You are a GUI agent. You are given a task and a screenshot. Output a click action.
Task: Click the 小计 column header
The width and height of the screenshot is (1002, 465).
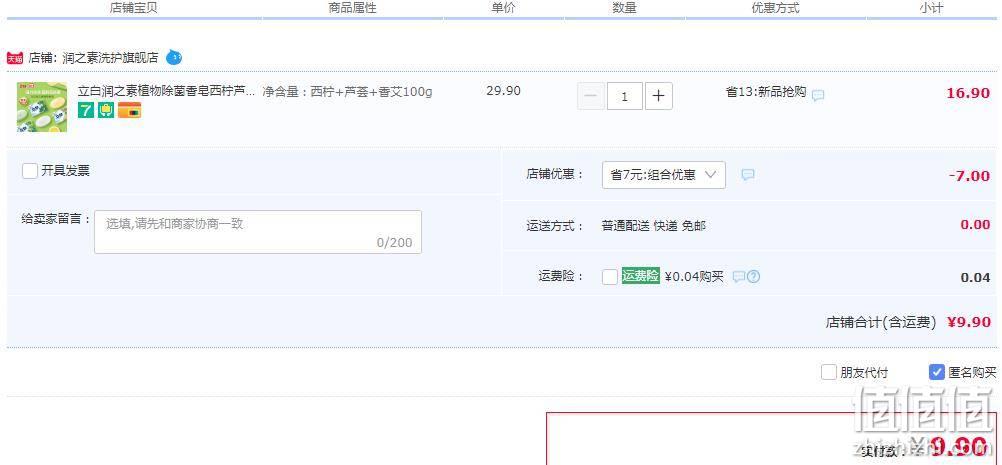coord(931,8)
